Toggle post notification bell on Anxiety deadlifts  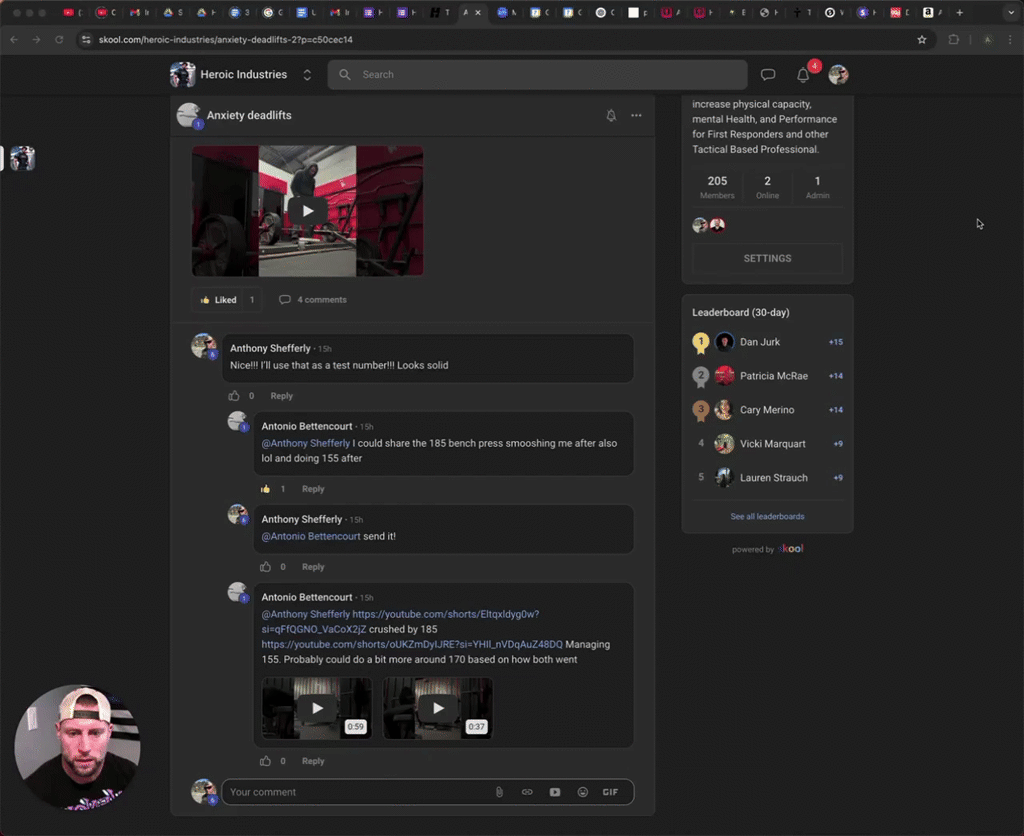point(611,116)
